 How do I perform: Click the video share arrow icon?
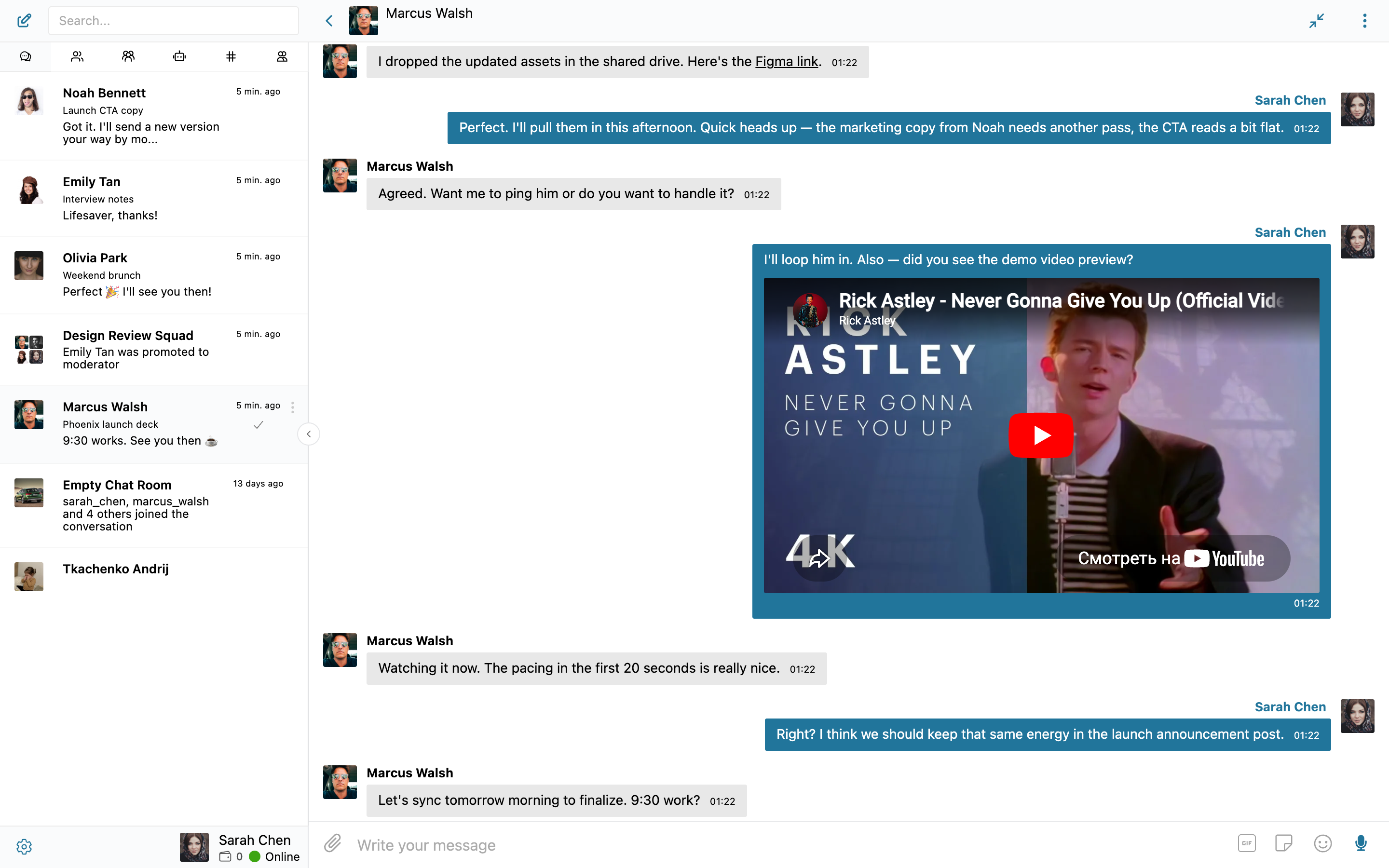pyautogui.click(x=819, y=557)
